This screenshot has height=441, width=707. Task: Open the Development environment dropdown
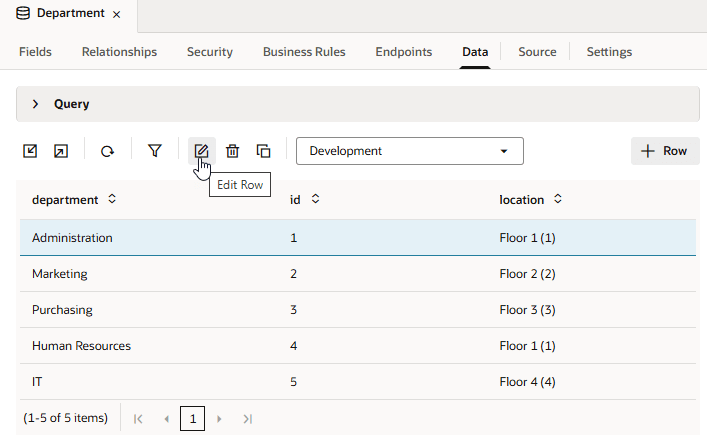point(410,151)
